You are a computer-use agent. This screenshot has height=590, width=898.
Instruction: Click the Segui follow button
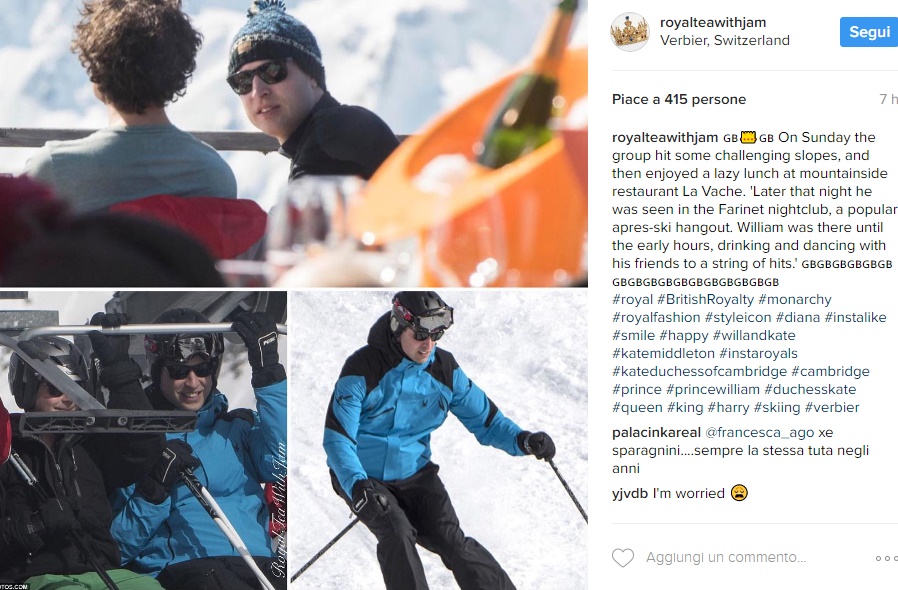coord(869,32)
